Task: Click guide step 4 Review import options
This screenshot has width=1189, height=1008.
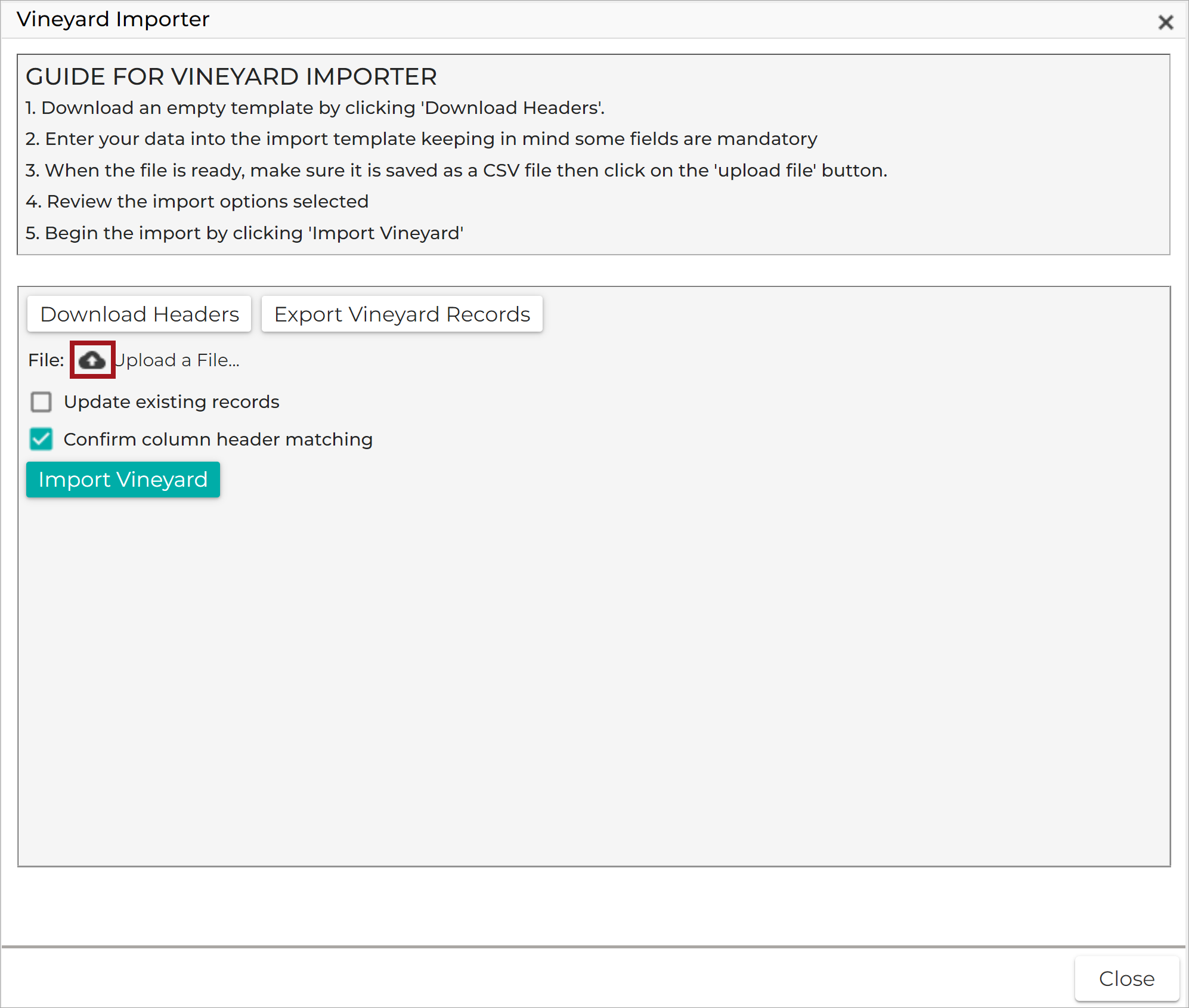Action: click(197, 202)
